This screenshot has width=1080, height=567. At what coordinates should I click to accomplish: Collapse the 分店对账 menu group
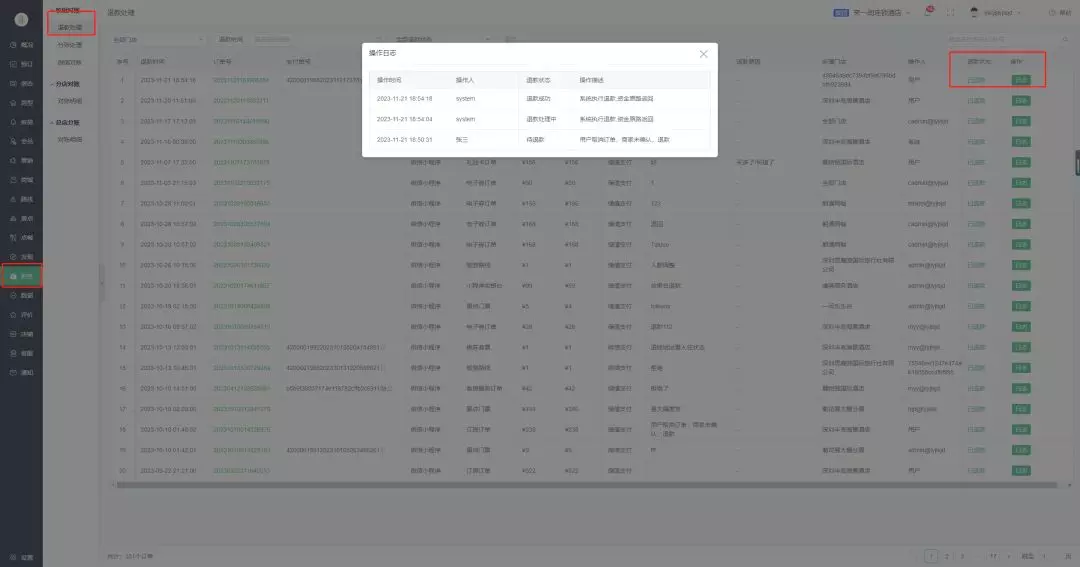coord(66,84)
